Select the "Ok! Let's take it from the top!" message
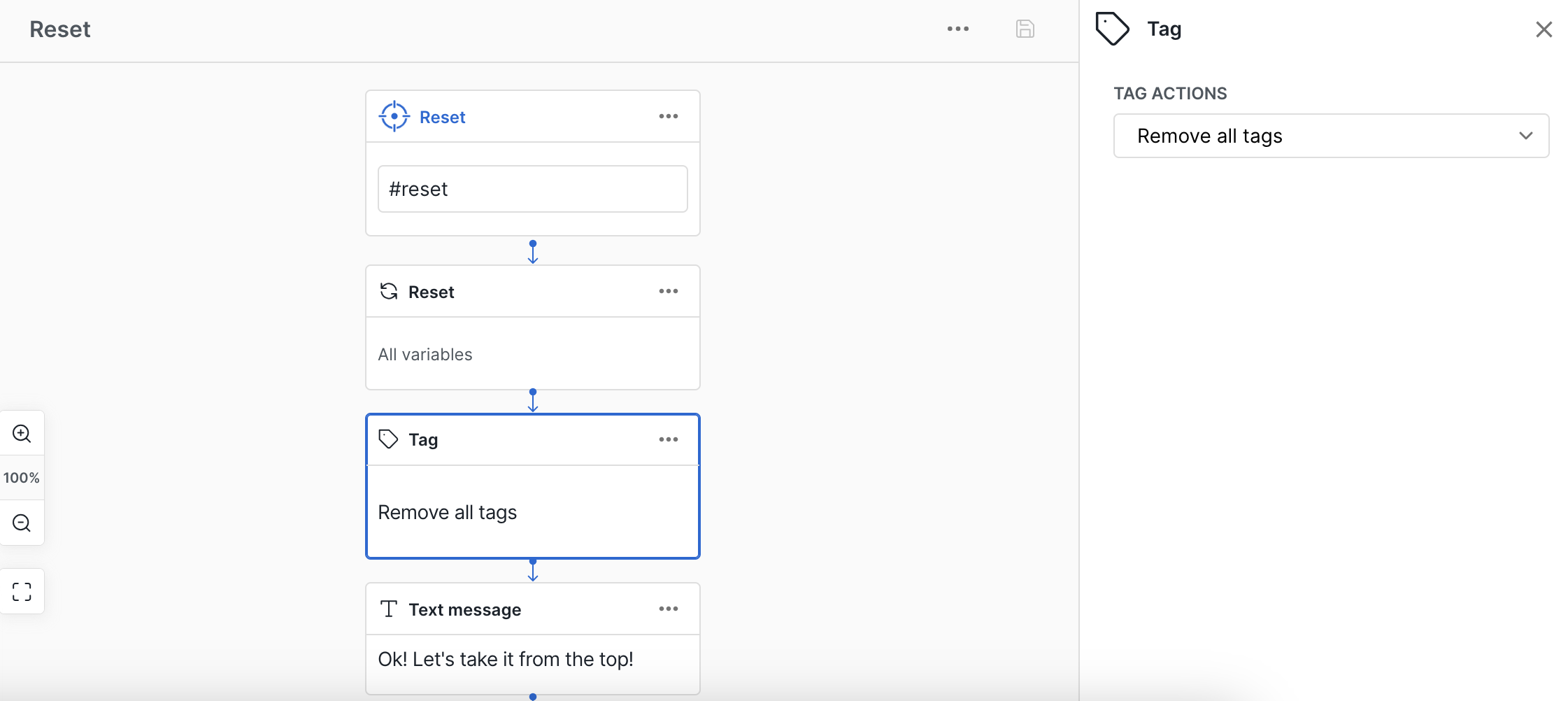 [505, 660]
